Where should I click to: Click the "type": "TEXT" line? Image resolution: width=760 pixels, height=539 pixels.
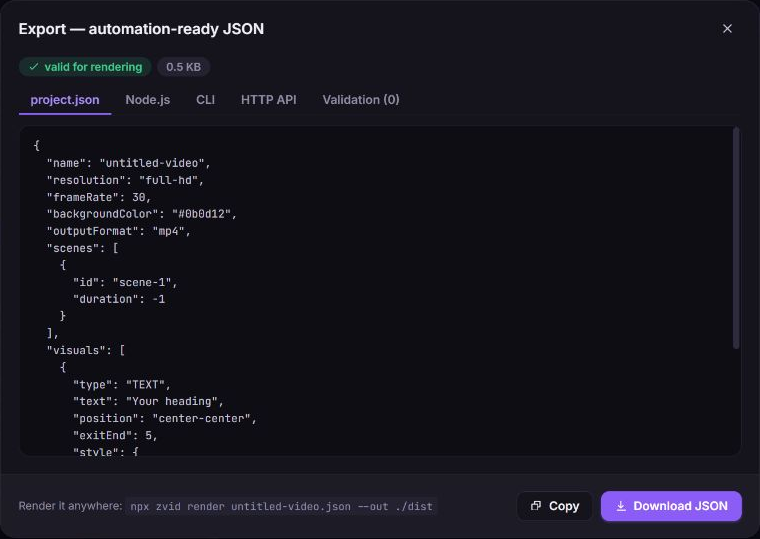(x=122, y=385)
